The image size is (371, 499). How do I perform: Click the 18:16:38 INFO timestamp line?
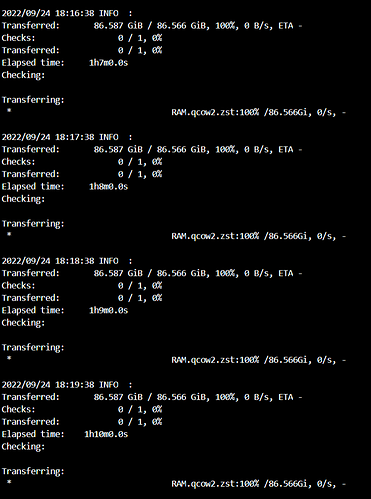tap(67, 13)
